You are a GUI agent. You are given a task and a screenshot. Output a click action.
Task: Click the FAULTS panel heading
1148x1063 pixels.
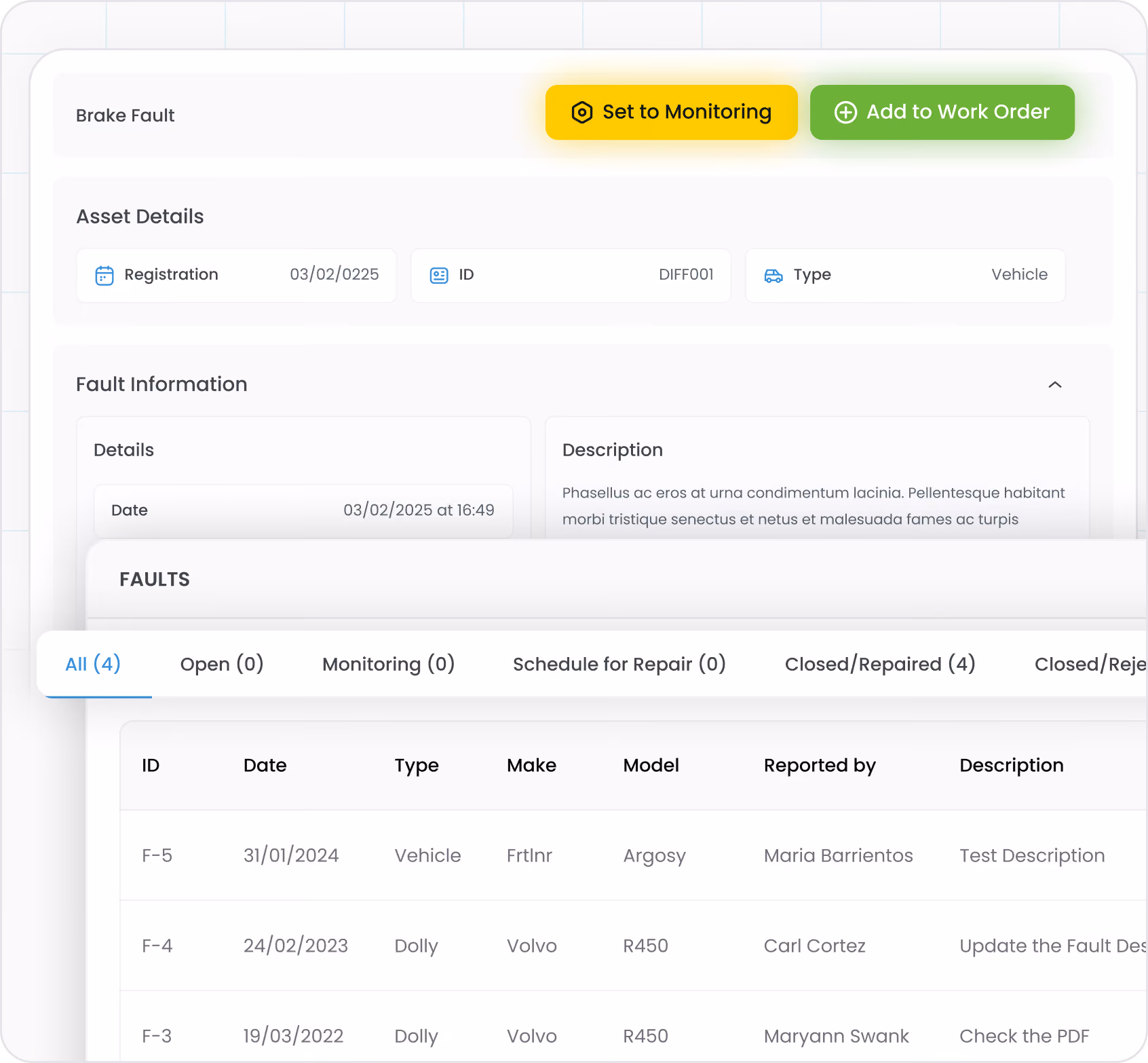click(155, 579)
